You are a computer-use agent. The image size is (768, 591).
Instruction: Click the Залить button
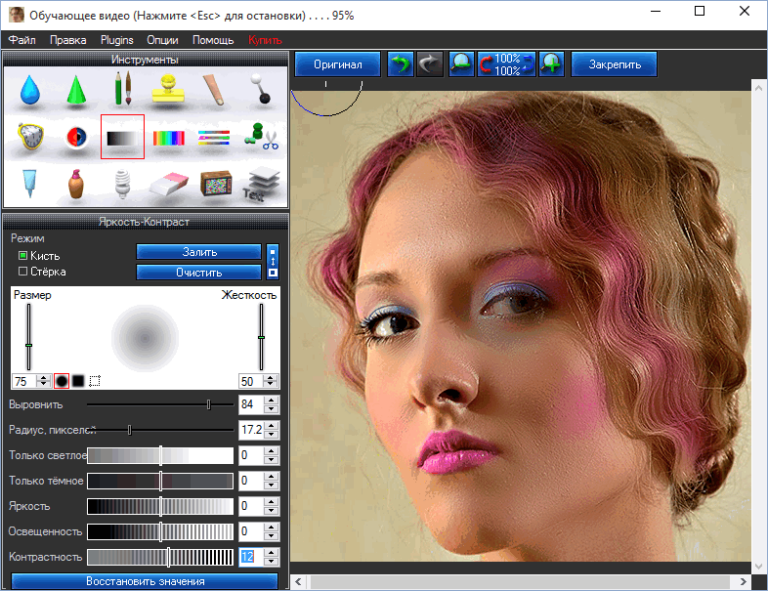pos(198,252)
